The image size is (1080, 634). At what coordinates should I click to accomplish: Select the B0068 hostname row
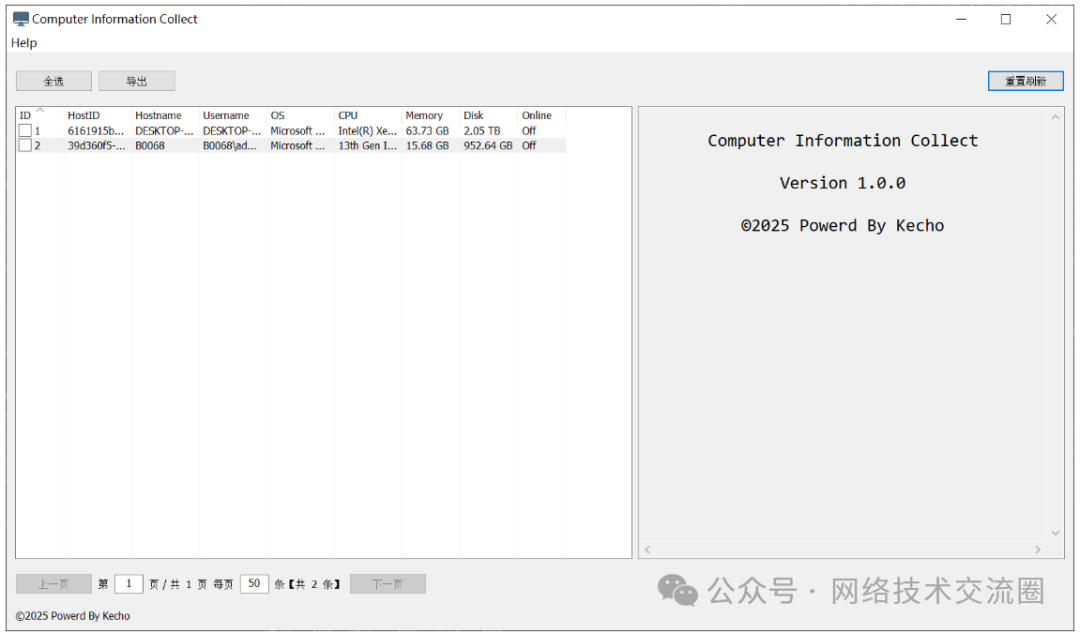point(150,146)
